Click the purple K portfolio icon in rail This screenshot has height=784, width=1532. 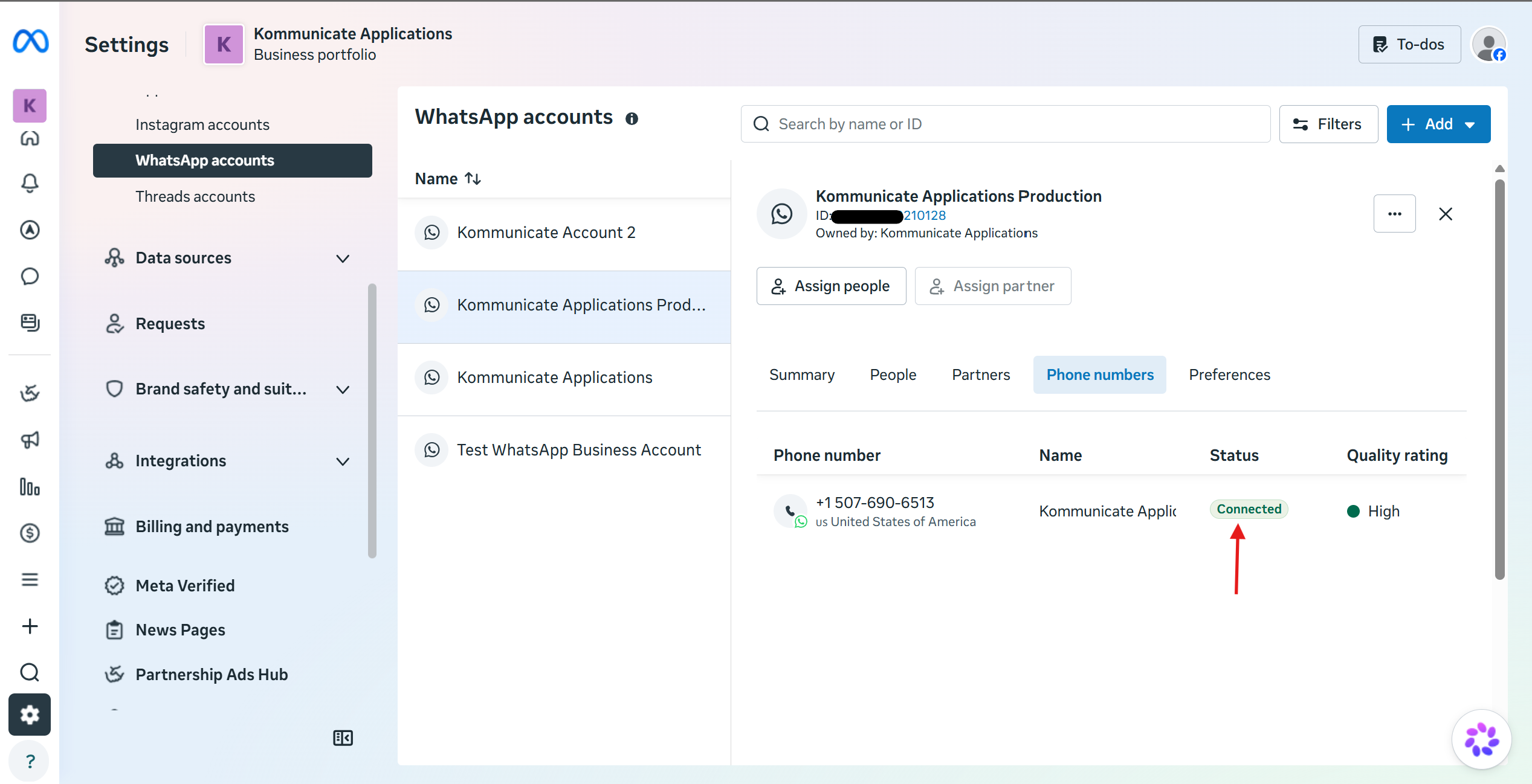(30, 106)
